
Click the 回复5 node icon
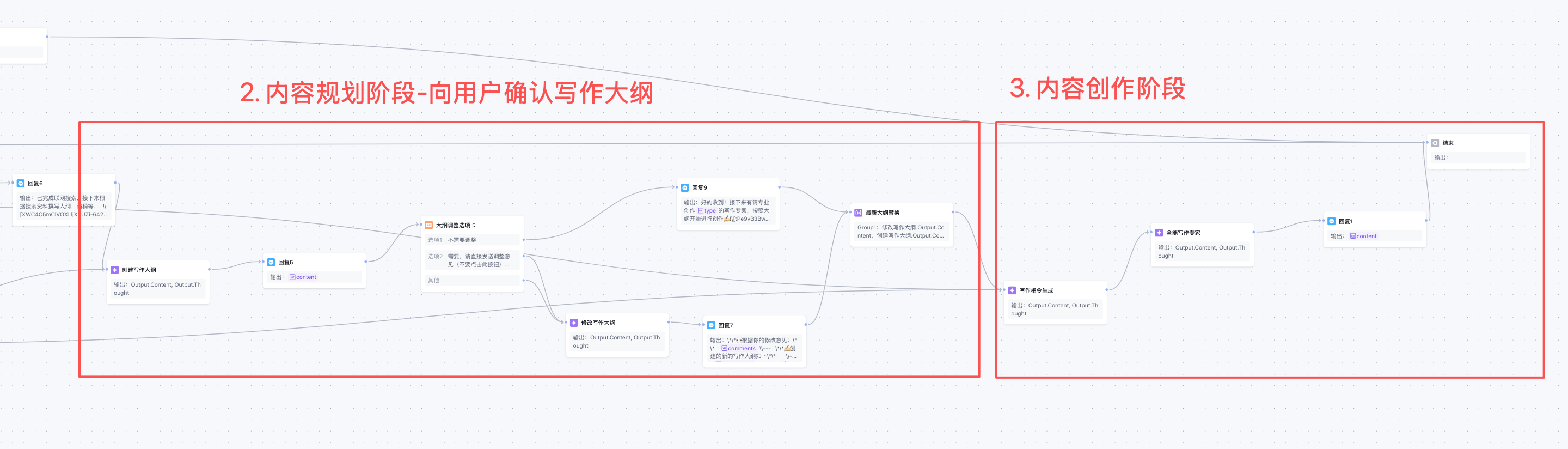[x=271, y=262]
